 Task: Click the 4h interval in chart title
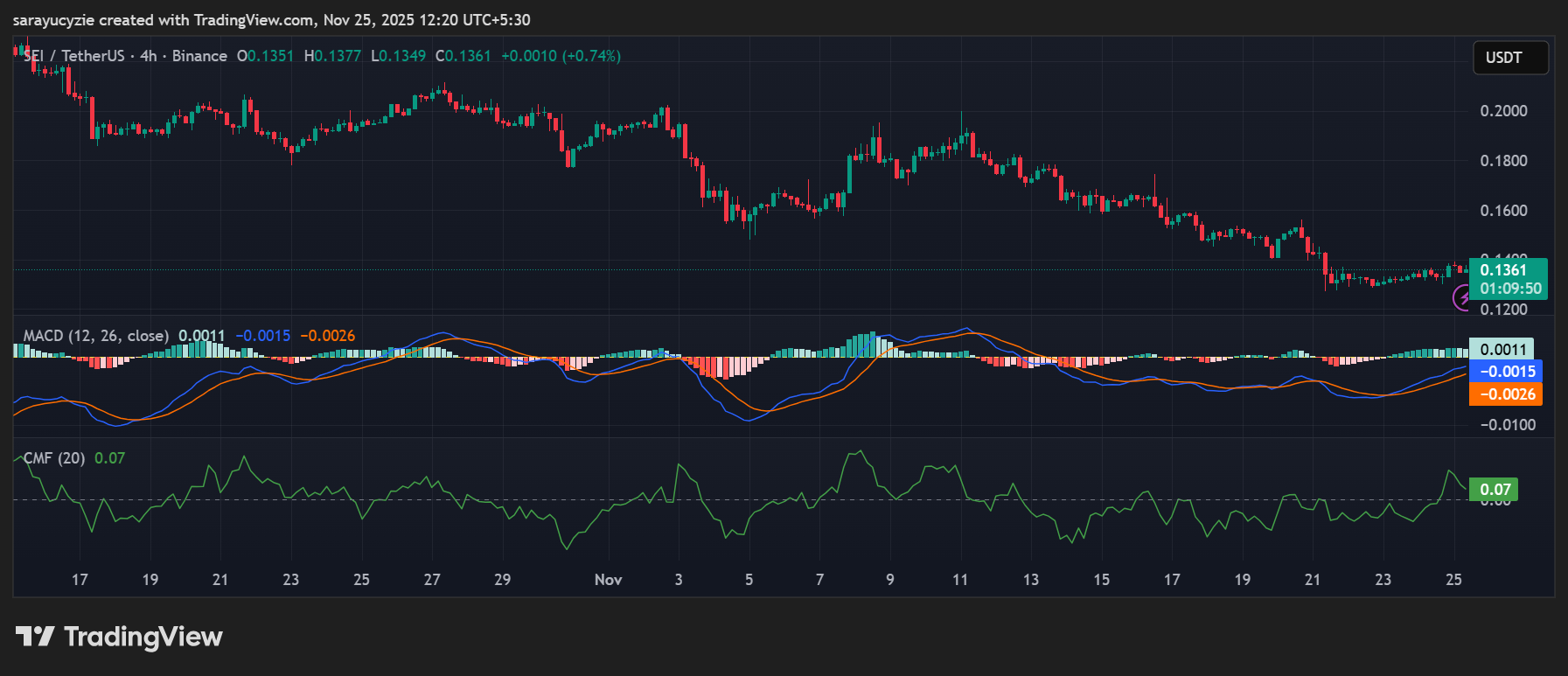pyautogui.click(x=149, y=56)
